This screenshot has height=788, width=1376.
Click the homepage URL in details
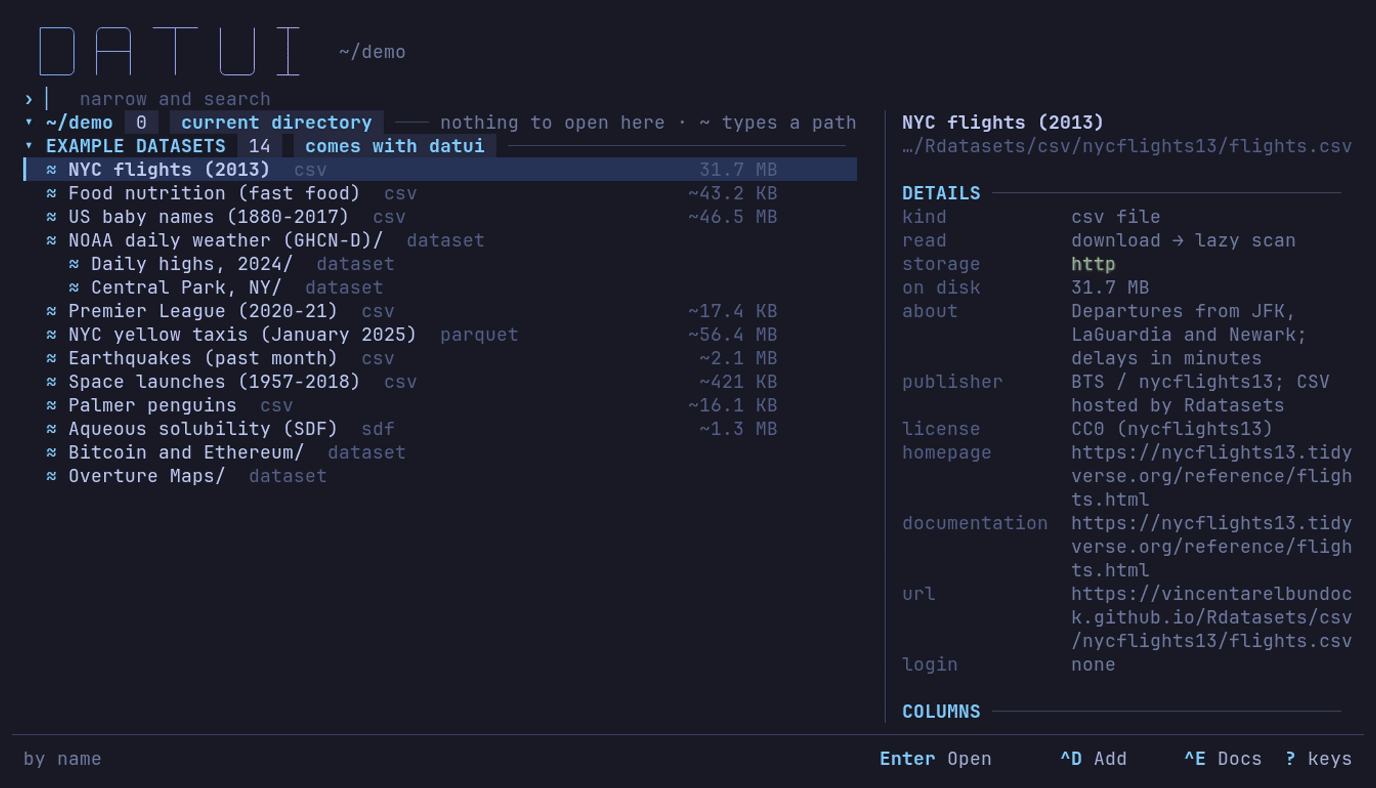(x=1211, y=476)
